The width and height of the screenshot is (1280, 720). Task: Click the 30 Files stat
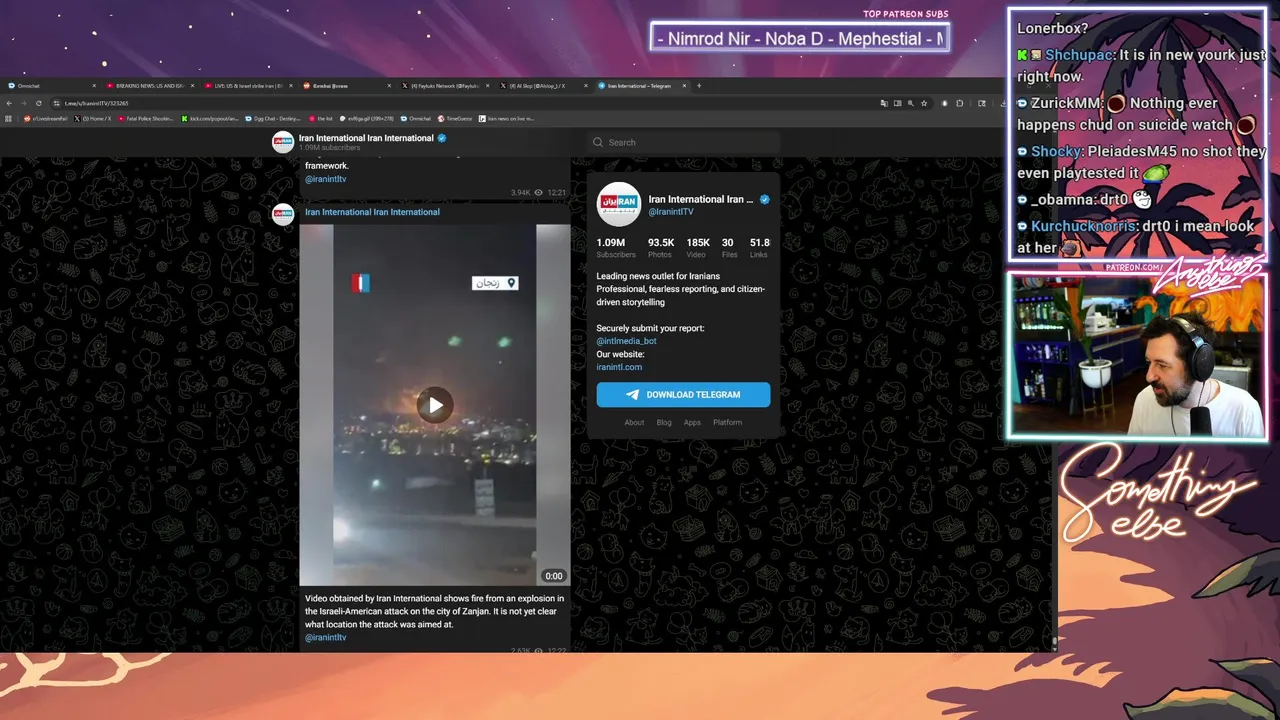point(729,248)
